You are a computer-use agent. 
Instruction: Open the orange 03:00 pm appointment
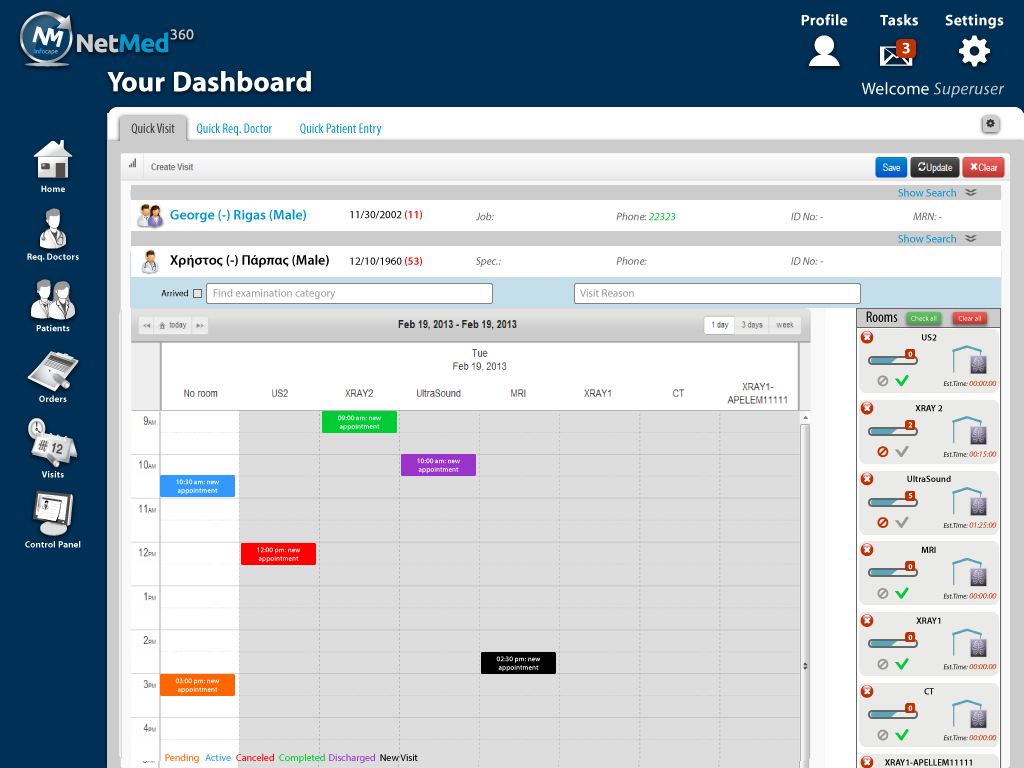[x=197, y=685]
